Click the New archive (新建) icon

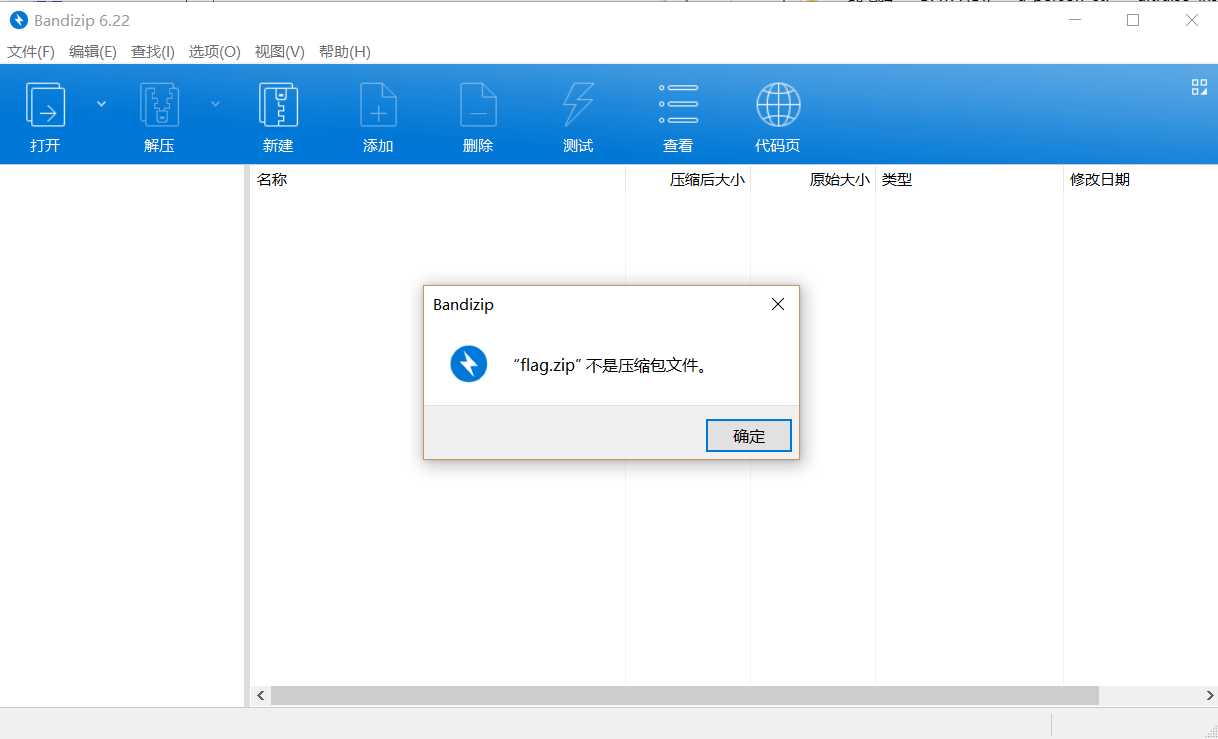point(278,104)
